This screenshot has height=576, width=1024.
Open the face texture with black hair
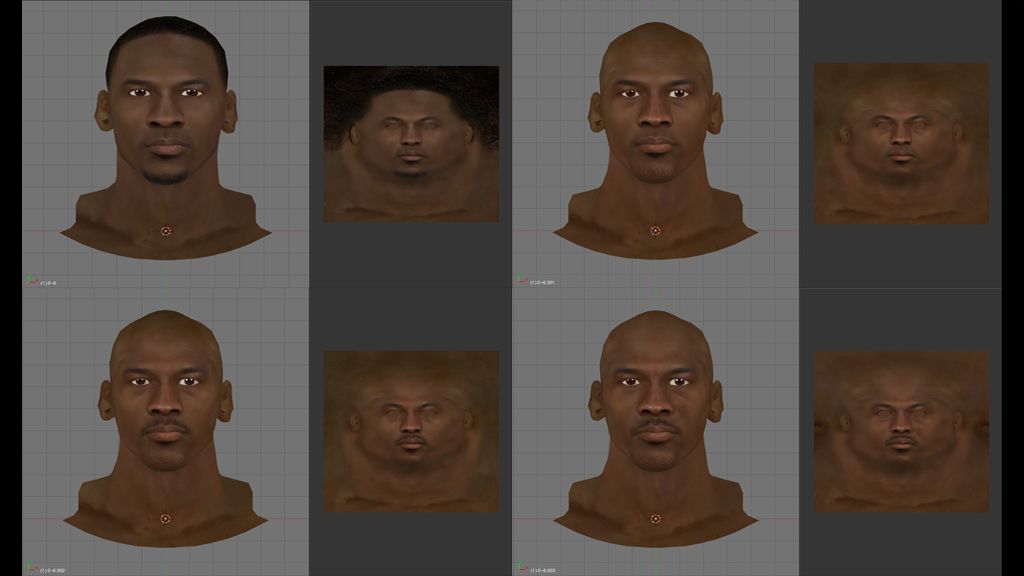click(411, 144)
